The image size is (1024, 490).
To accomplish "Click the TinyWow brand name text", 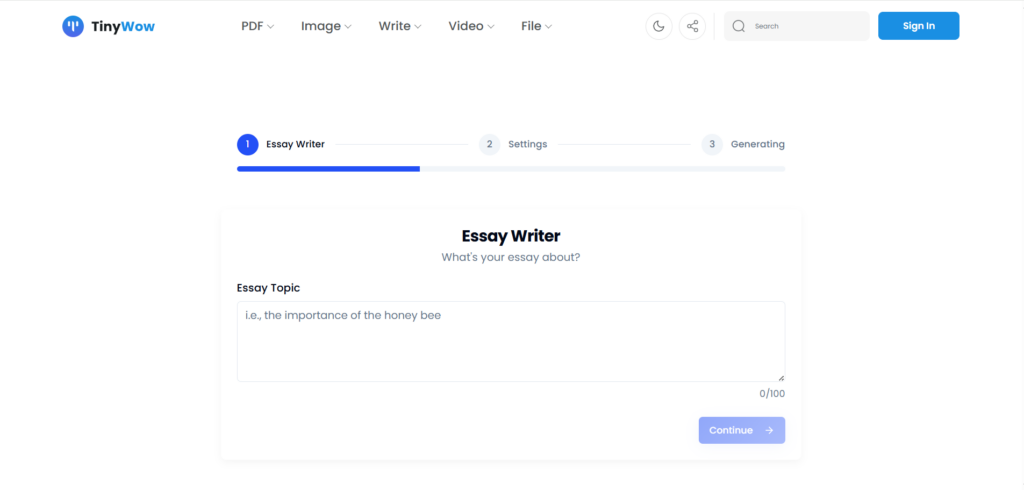I will click(123, 26).
